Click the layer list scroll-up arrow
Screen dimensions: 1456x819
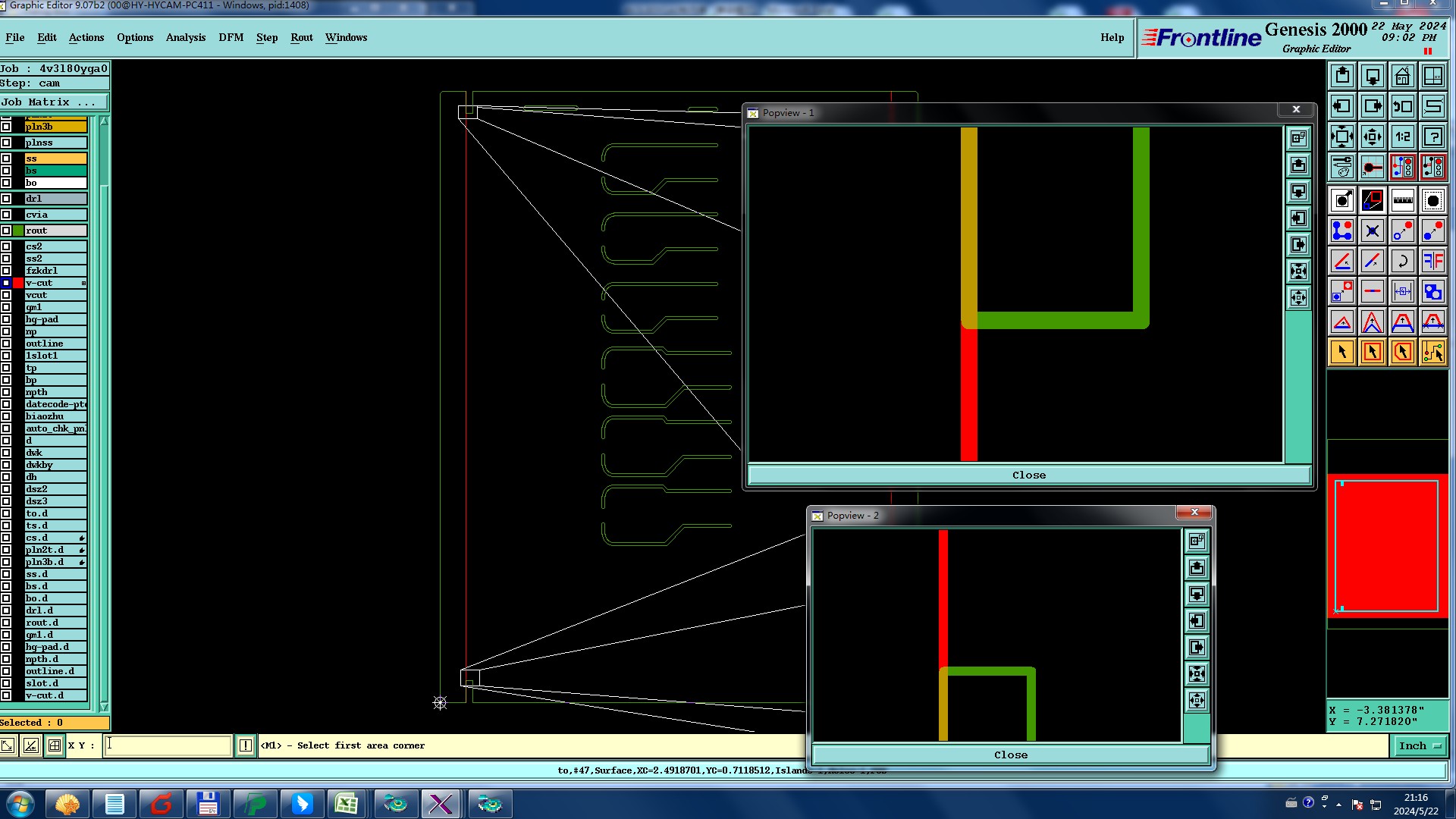(104, 121)
